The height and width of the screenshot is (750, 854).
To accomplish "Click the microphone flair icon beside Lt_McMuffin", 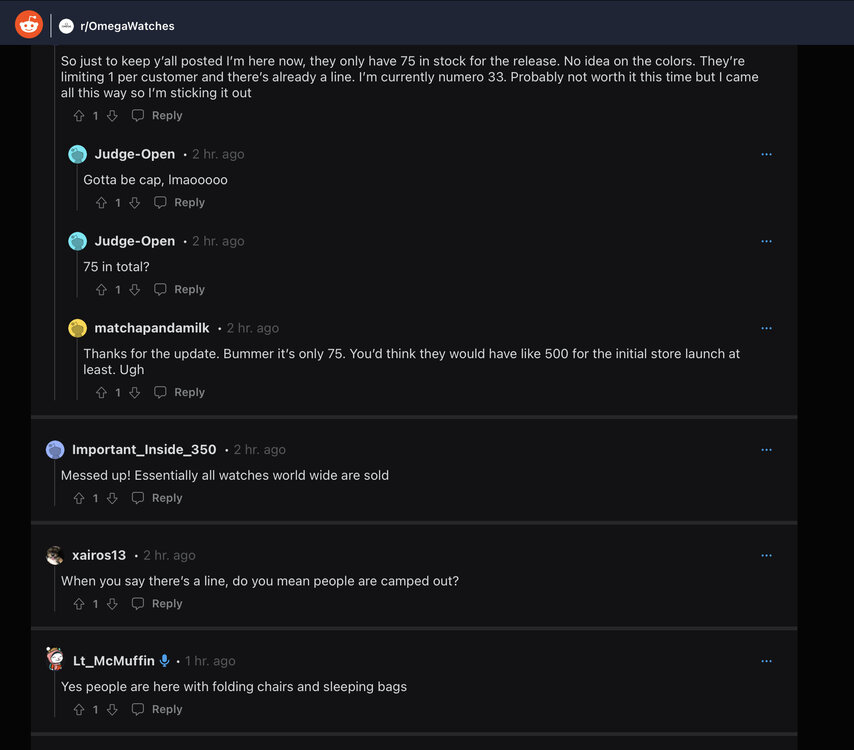I will click(165, 661).
